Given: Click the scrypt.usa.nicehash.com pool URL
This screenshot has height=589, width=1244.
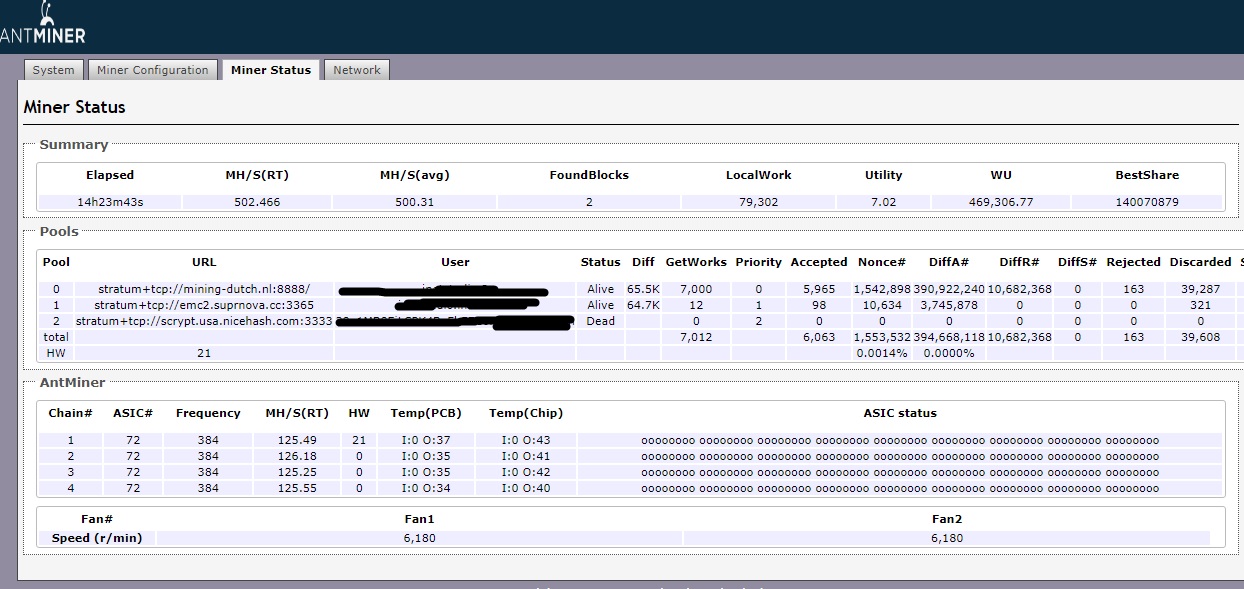Looking at the screenshot, I should coord(204,321).
